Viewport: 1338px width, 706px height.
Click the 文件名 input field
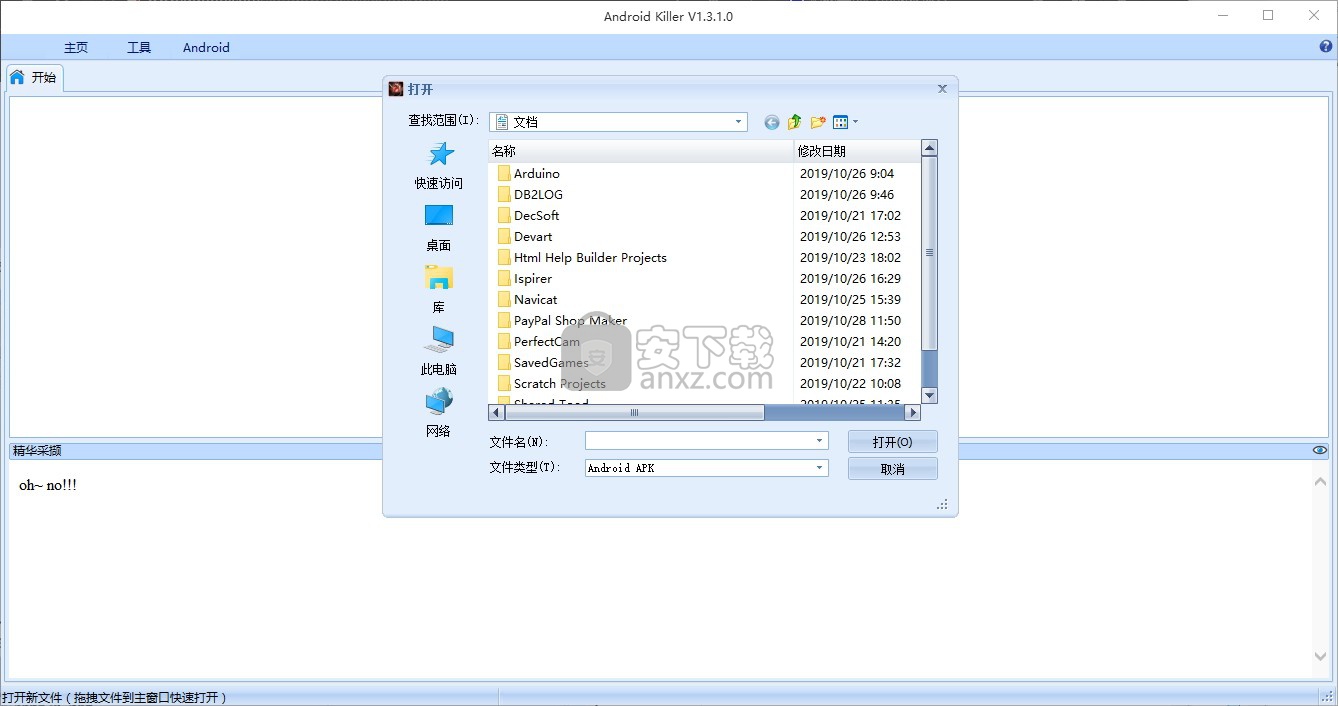[x=699, y=441]
